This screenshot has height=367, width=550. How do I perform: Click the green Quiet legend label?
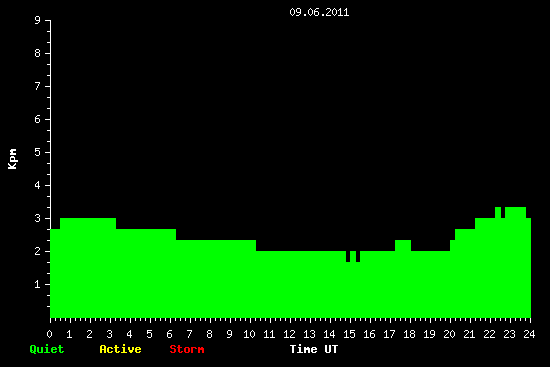pyautogui.click(x=47, y=349)
